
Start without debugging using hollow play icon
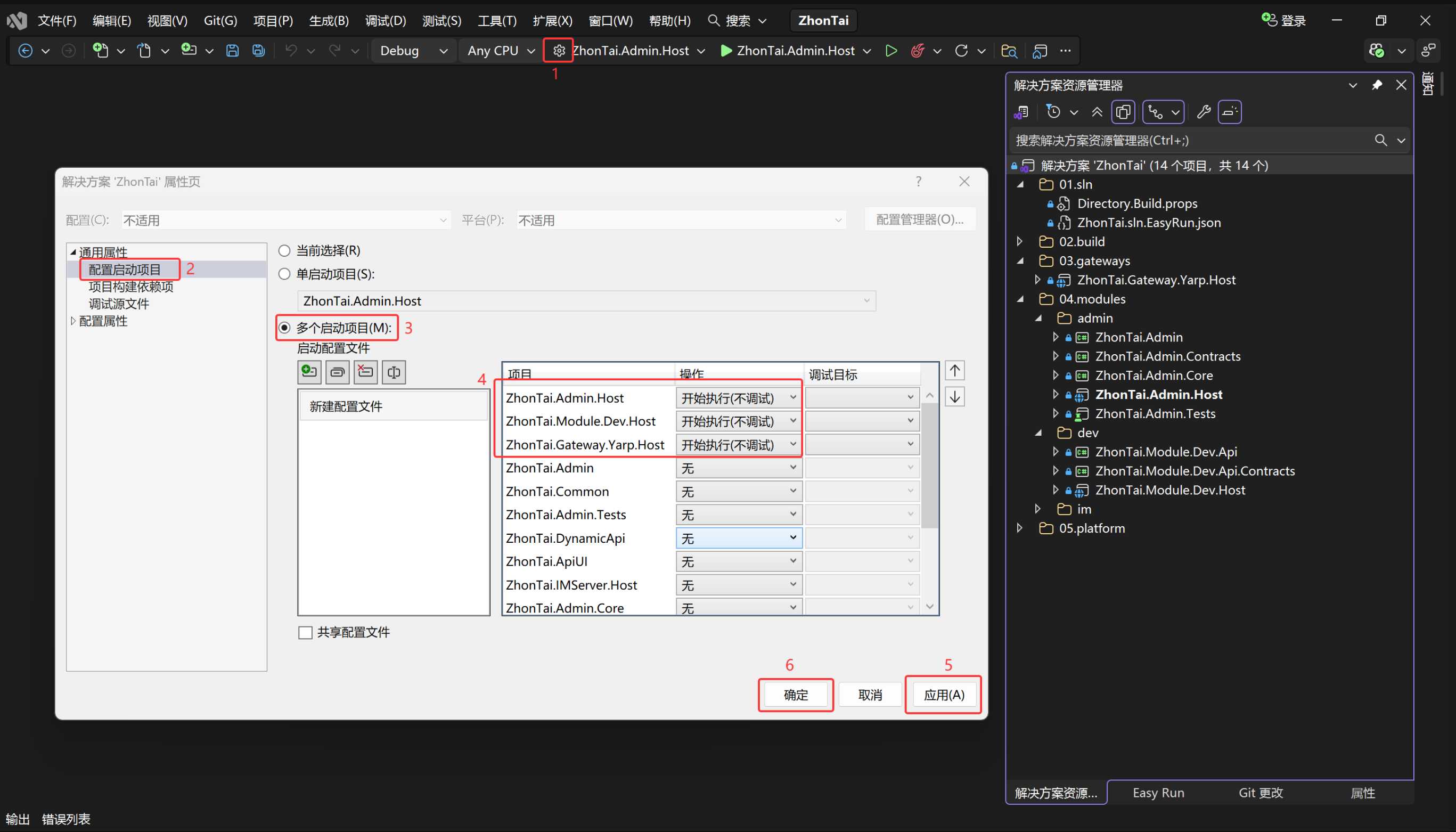[x=890, y=51]
